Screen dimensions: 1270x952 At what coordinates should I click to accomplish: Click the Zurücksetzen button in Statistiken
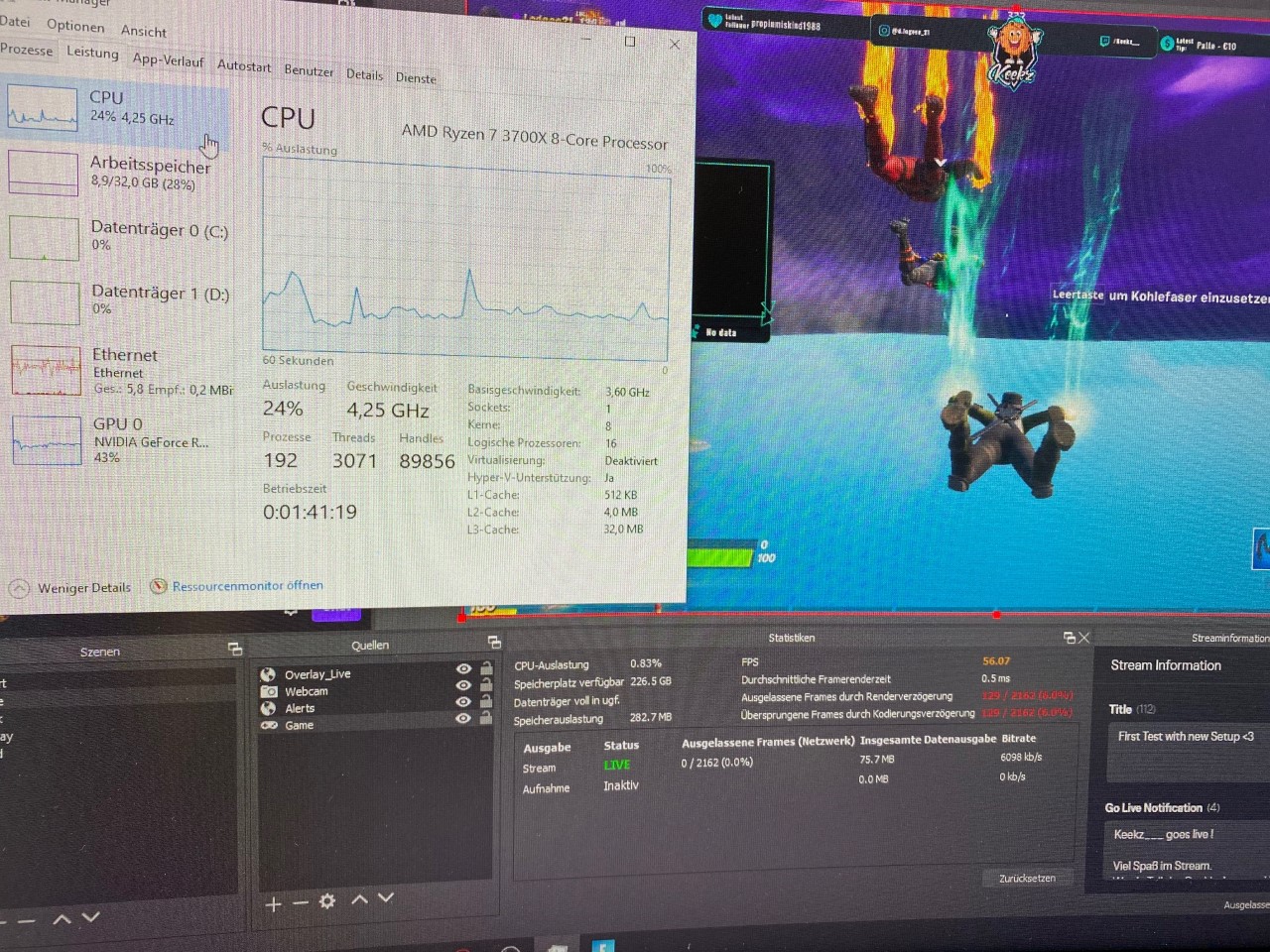[1027, 879]
